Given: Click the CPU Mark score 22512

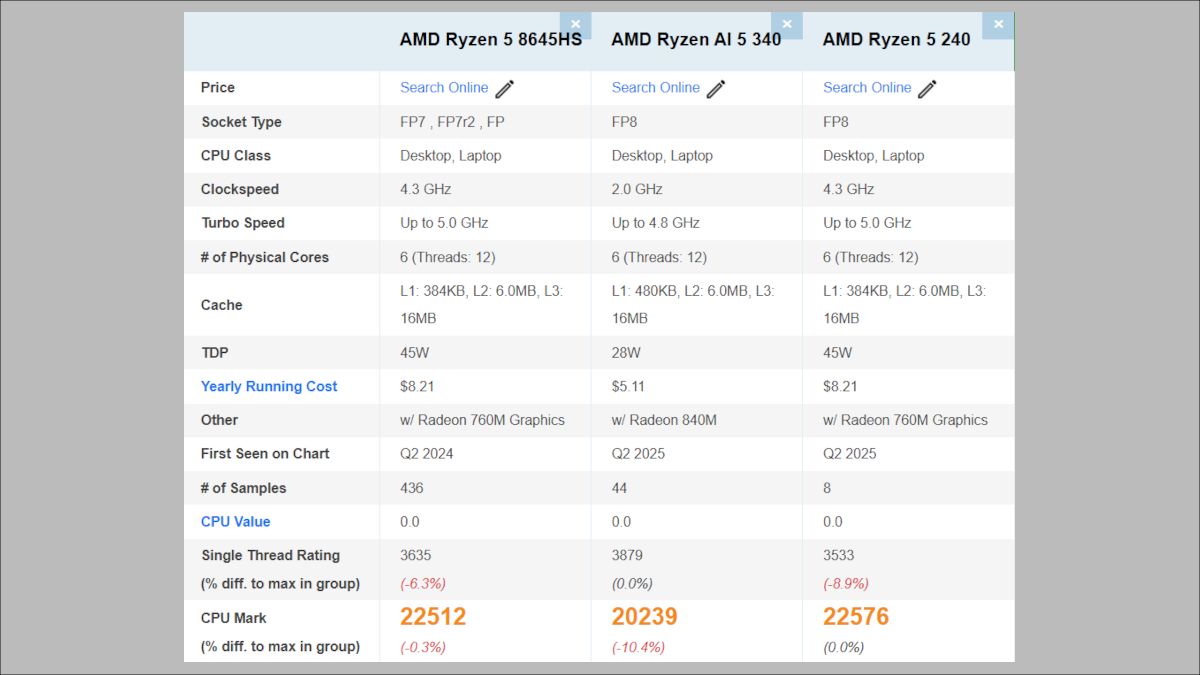Looking at the screenshot, I should point(433,617).
